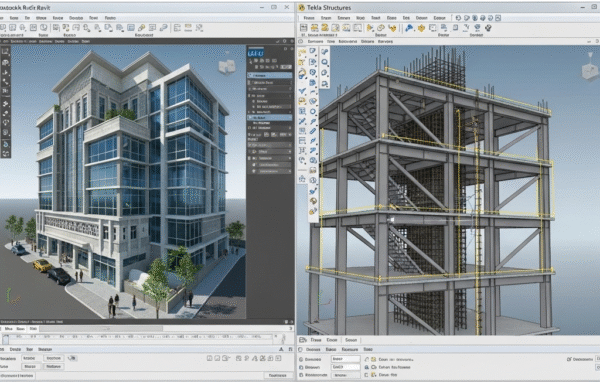The width and height of the screenshot is (600, 382).
Task: Click the yellow checkmark-shaped icon in Tekla's top toolbar
Action: pyautogui.click(x=392, y=28)
